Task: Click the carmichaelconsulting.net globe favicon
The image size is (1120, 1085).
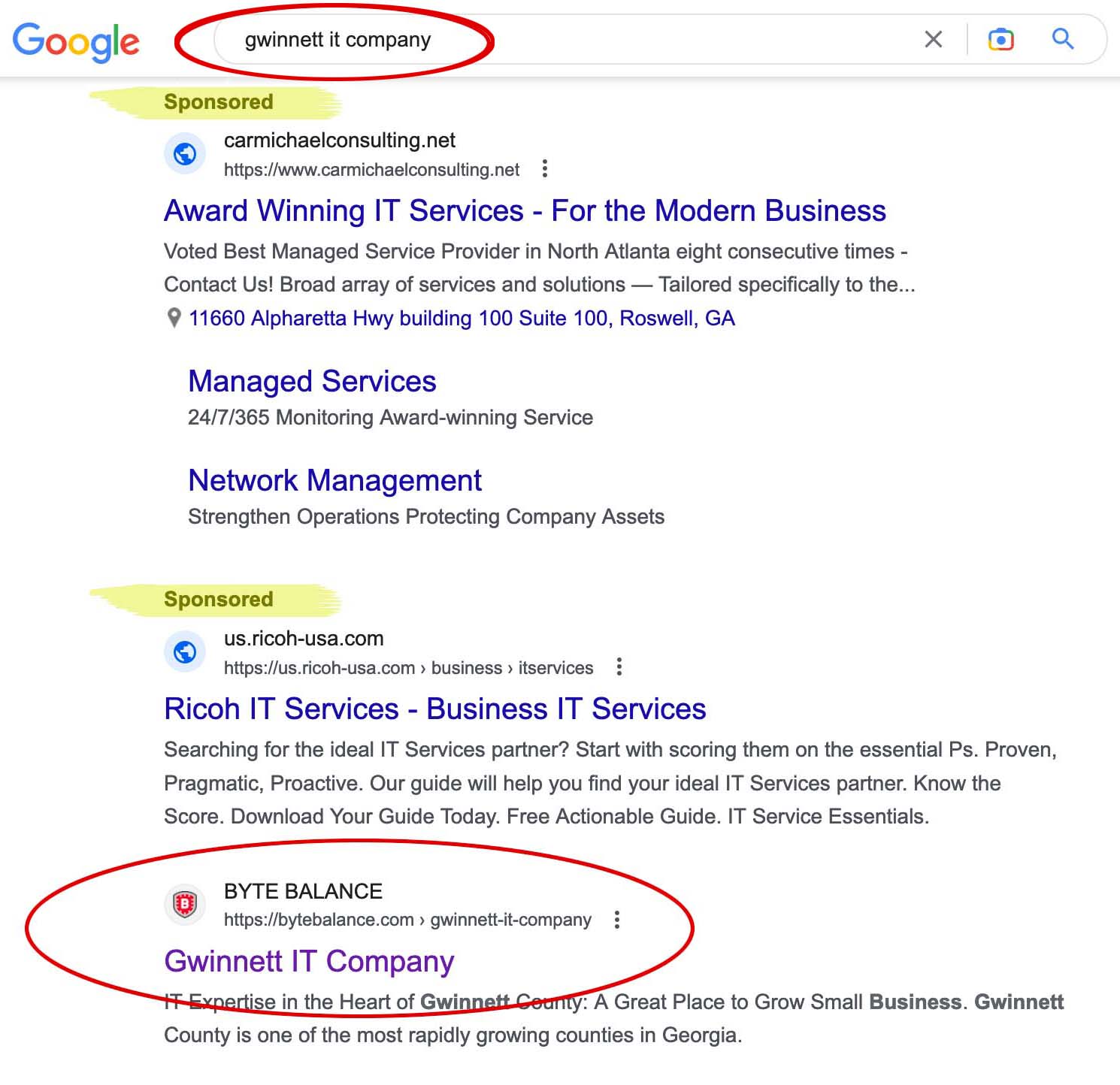Action: coord(185,154)
